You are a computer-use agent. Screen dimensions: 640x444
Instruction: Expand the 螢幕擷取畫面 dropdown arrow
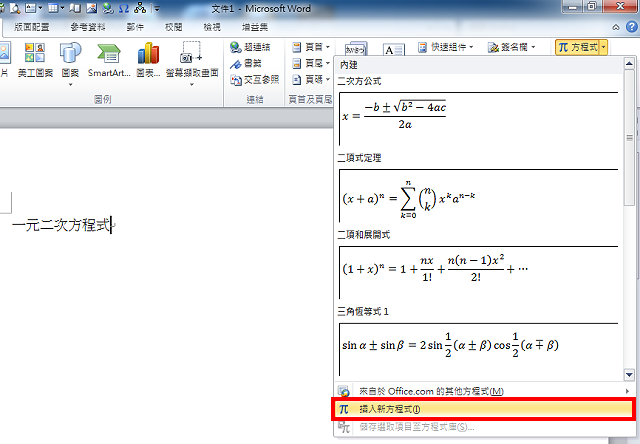[192, 84]
